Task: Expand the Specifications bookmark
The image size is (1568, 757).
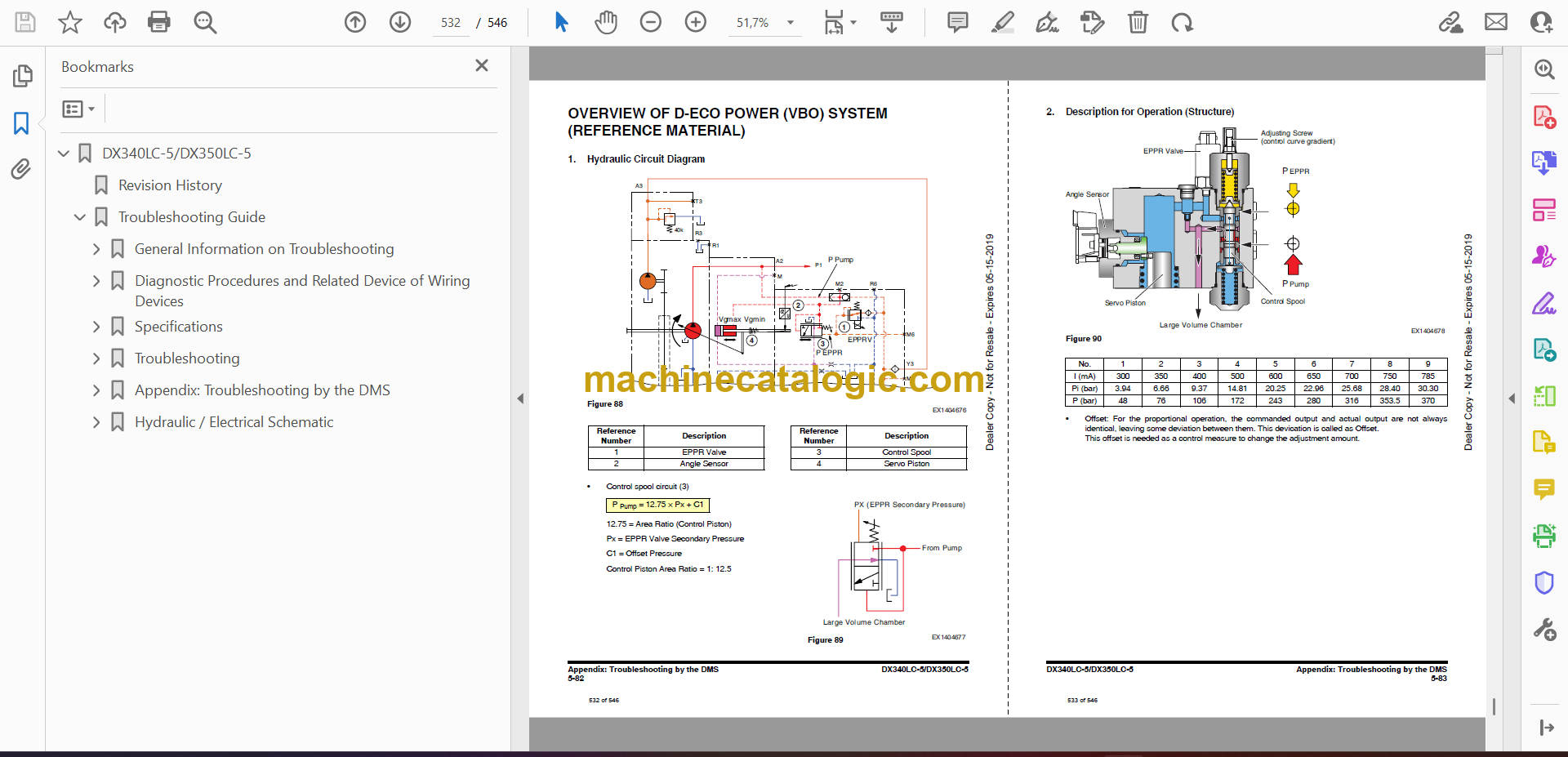Action: [96, 327]
